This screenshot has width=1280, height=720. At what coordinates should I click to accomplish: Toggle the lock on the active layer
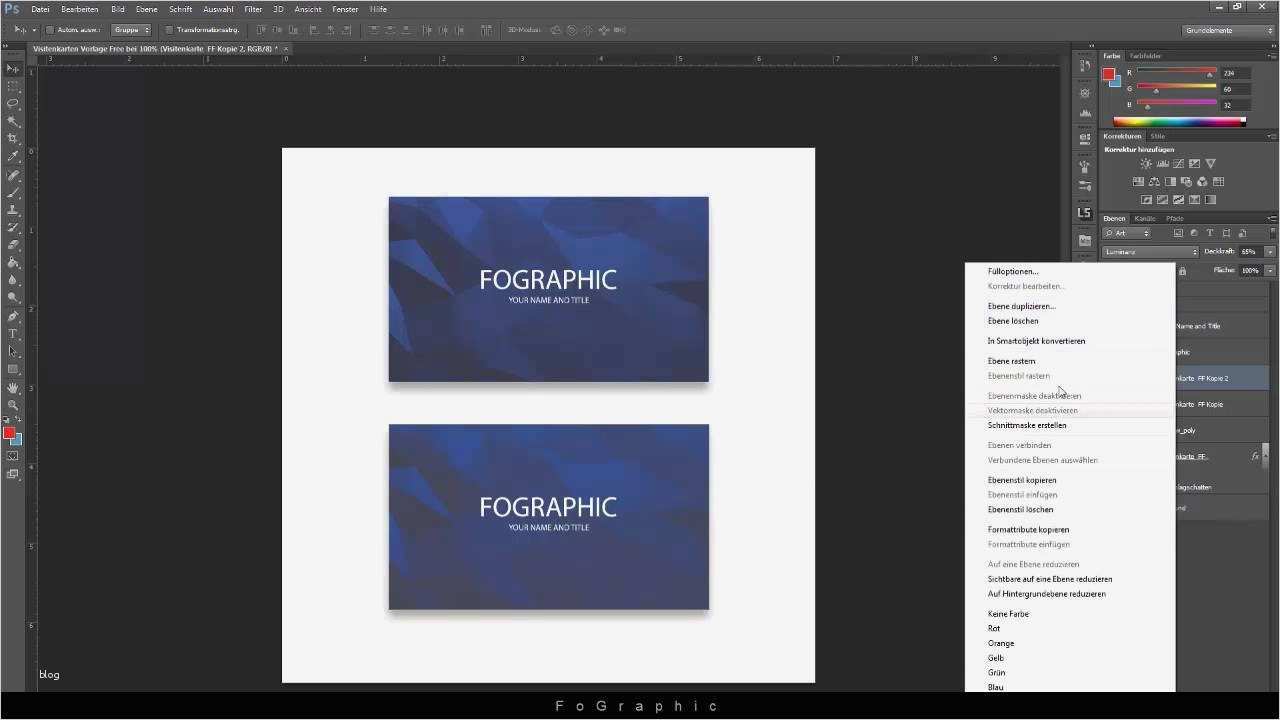pos(1183,270)
